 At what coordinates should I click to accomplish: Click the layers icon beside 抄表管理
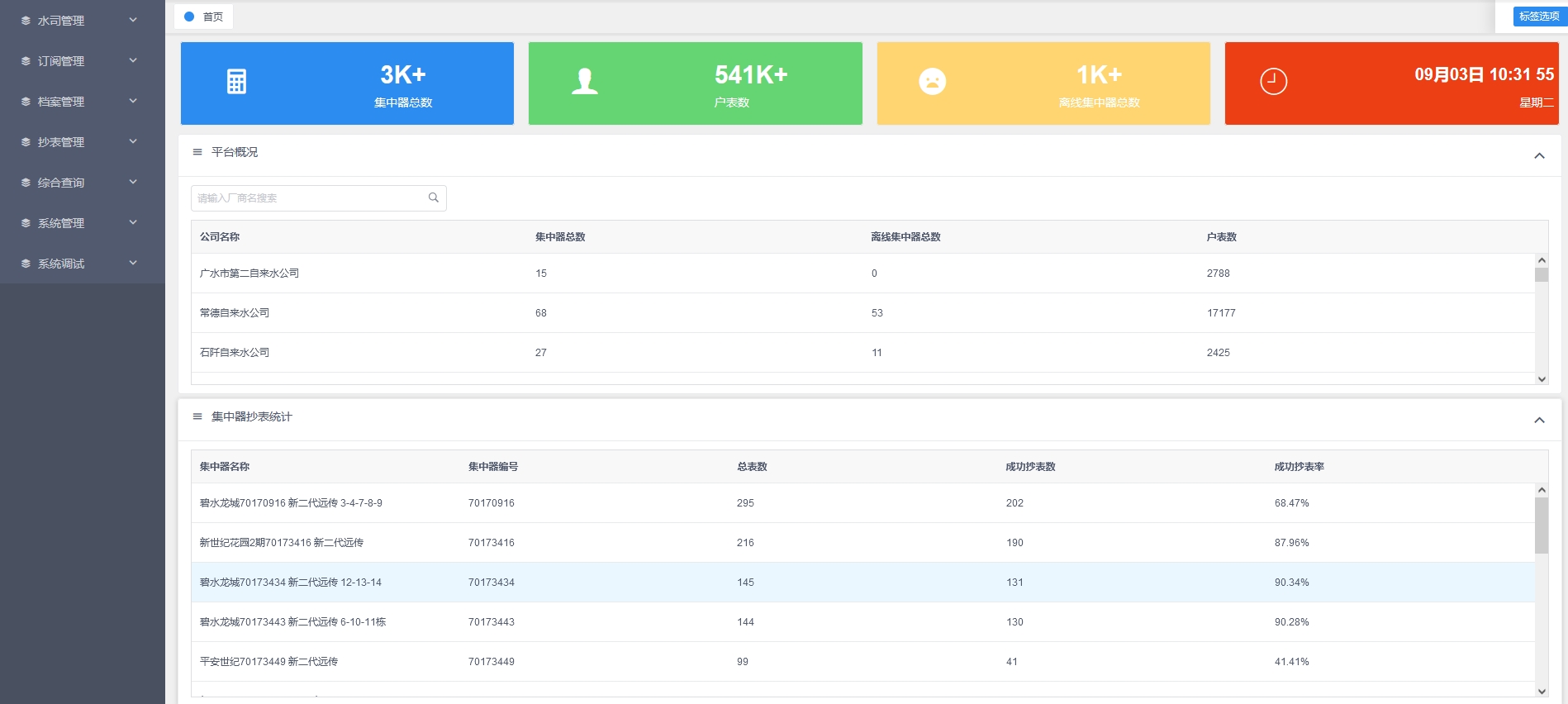pos(26,142)
